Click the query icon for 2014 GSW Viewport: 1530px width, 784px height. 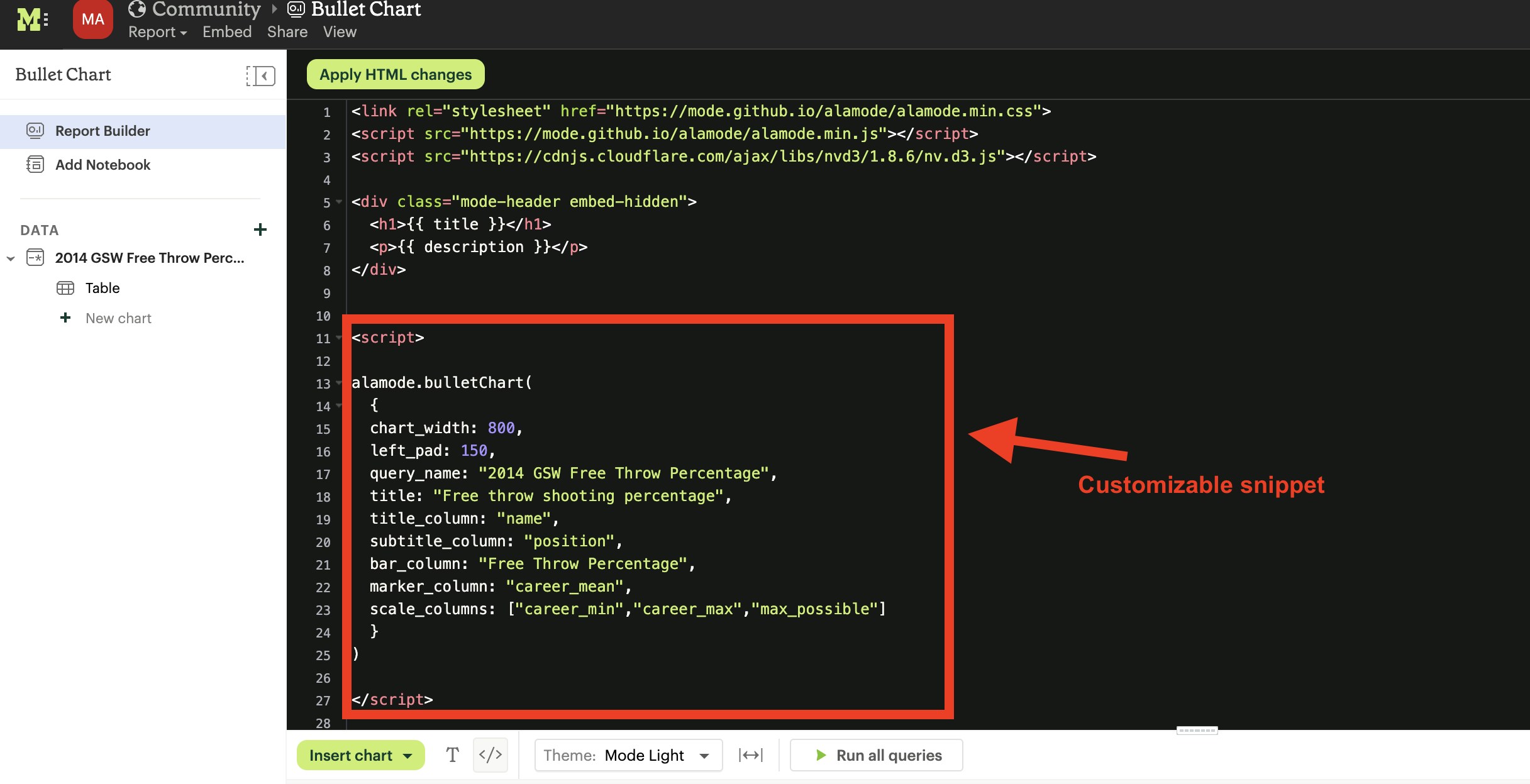[x=35, y=258]
